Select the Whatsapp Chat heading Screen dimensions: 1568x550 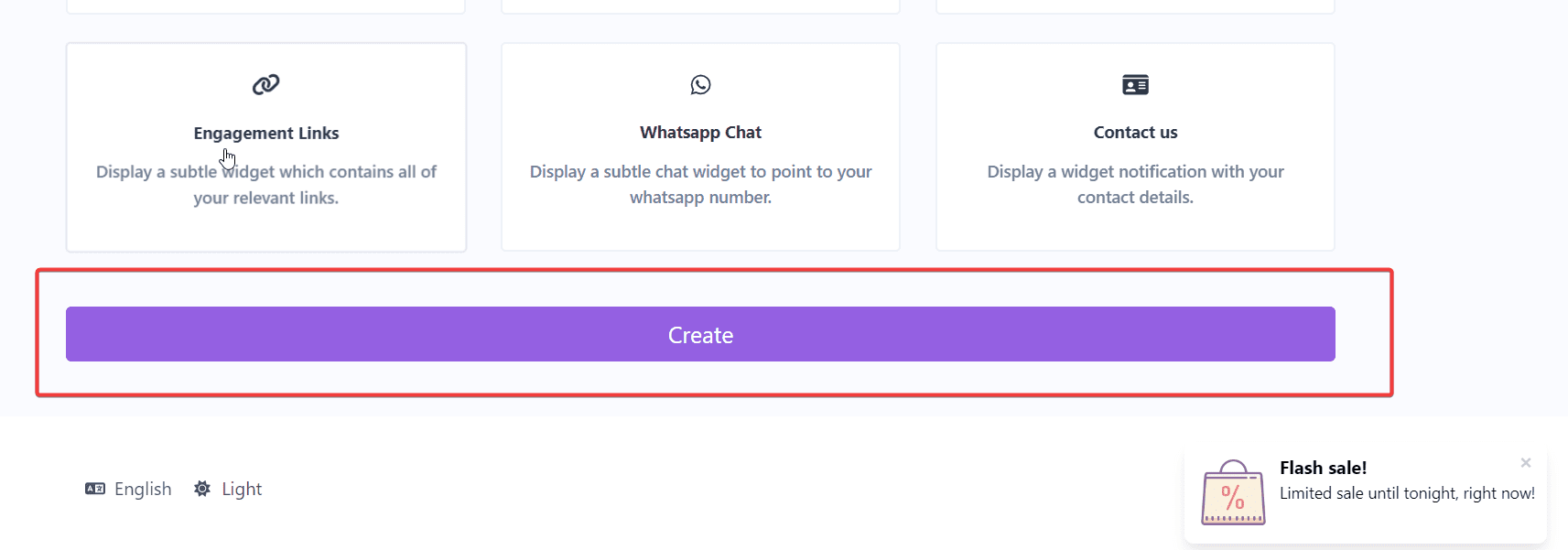tap(700, 133)
